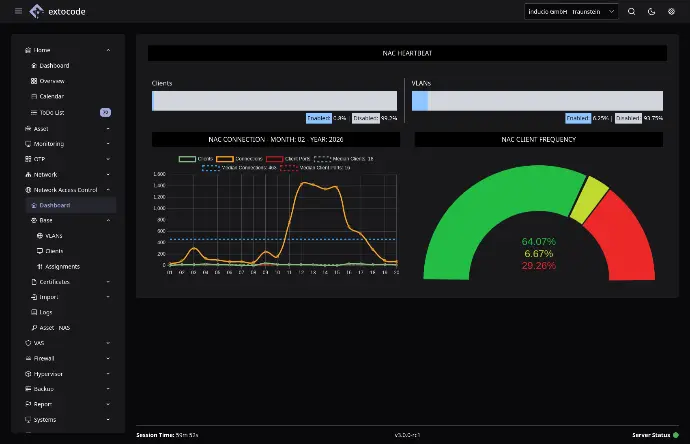Open the Todo List link
Image resolution: width=690 pixels, height=444 pixels.
[52, 112]
